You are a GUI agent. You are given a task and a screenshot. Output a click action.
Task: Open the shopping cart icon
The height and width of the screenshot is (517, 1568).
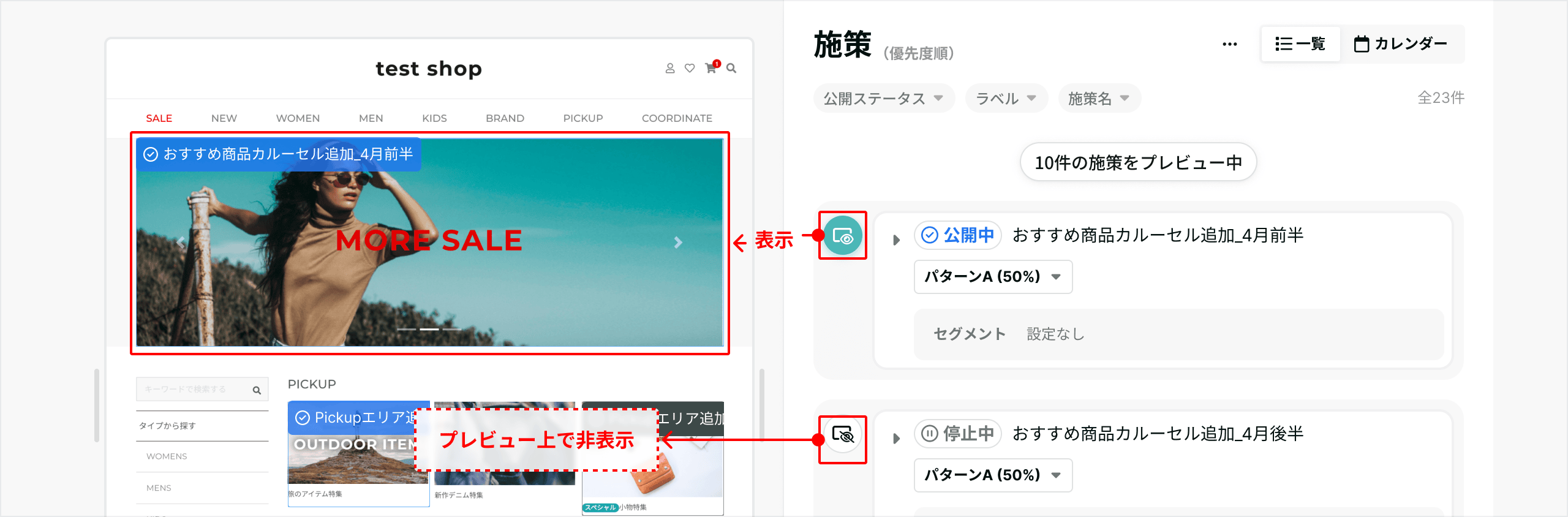(711, 68)
